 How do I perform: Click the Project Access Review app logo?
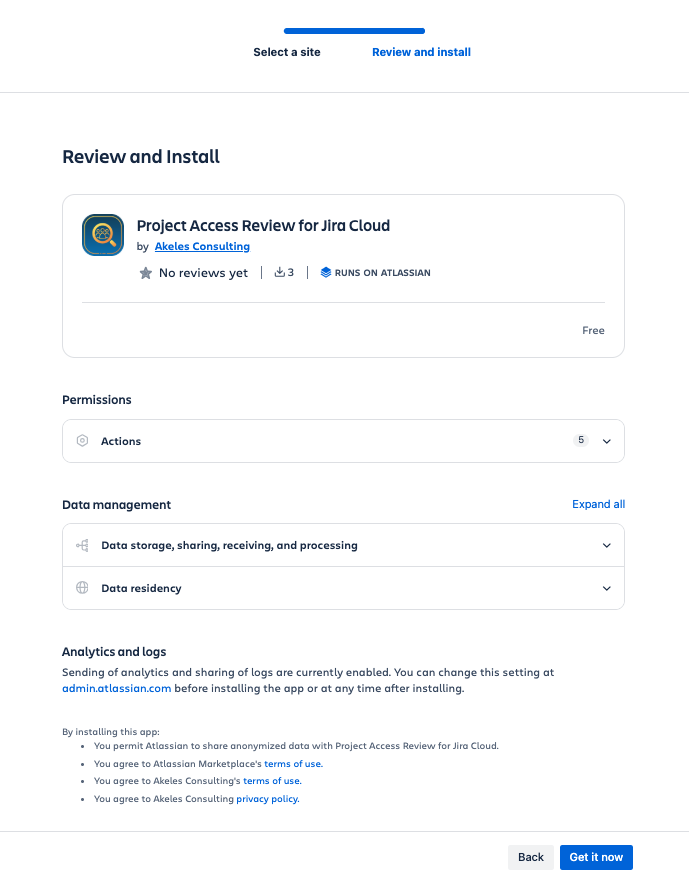coord(102,235)
